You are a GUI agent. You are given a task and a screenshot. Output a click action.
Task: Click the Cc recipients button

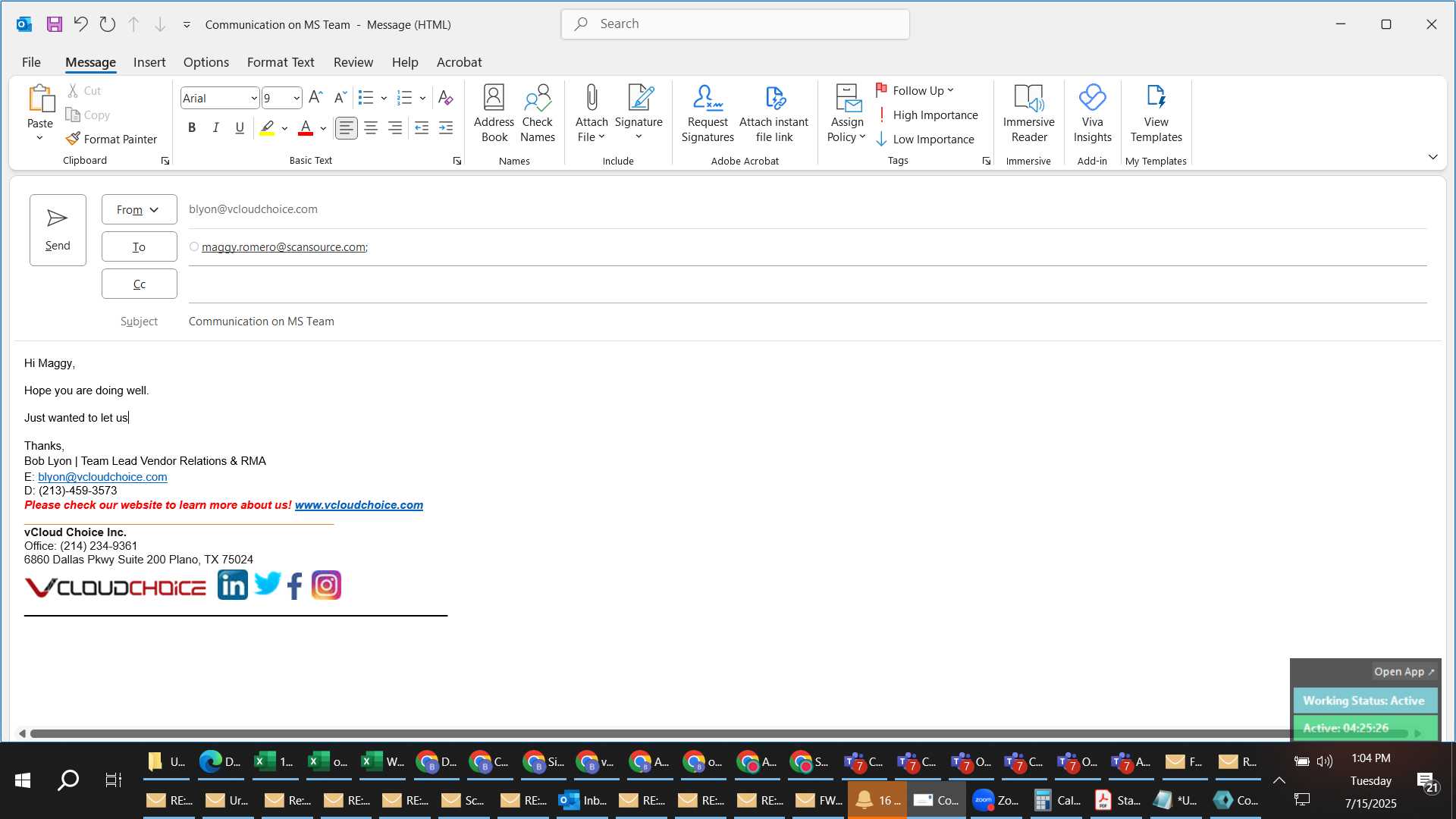point(140,284)
